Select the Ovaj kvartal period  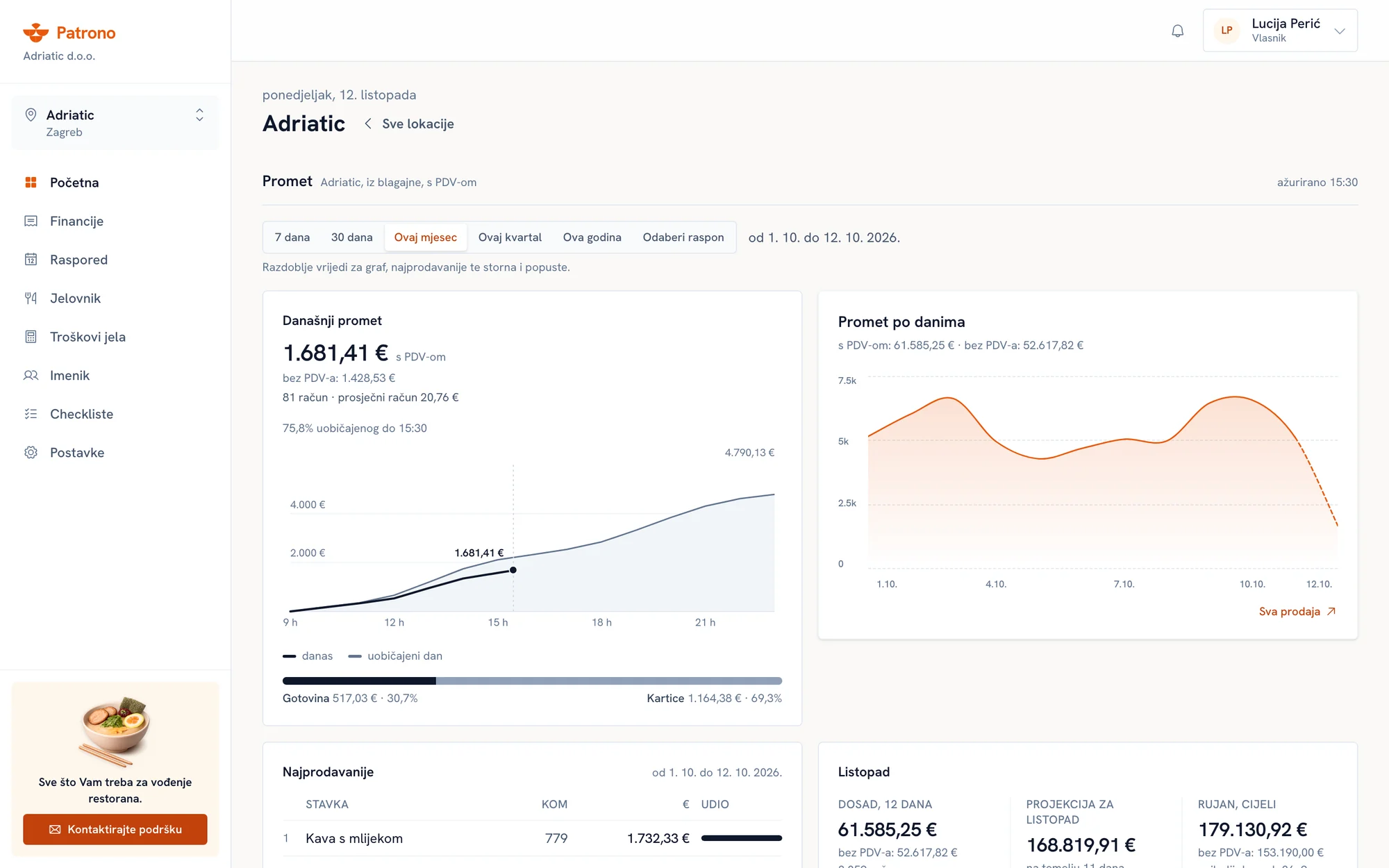(510, 237)
